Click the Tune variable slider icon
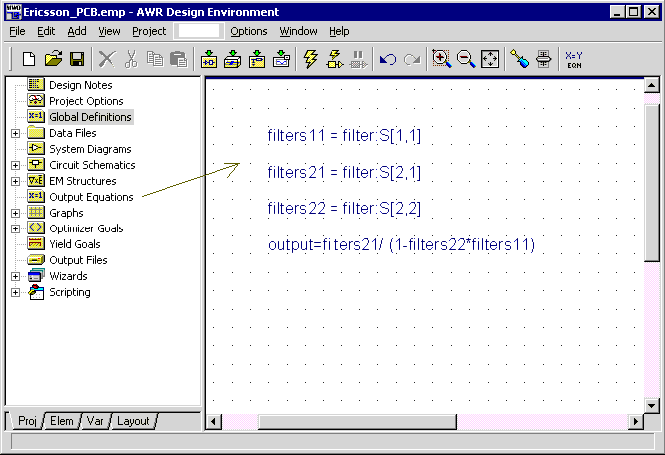The width and height of the screenshot is (665, 455). point(543,59)
